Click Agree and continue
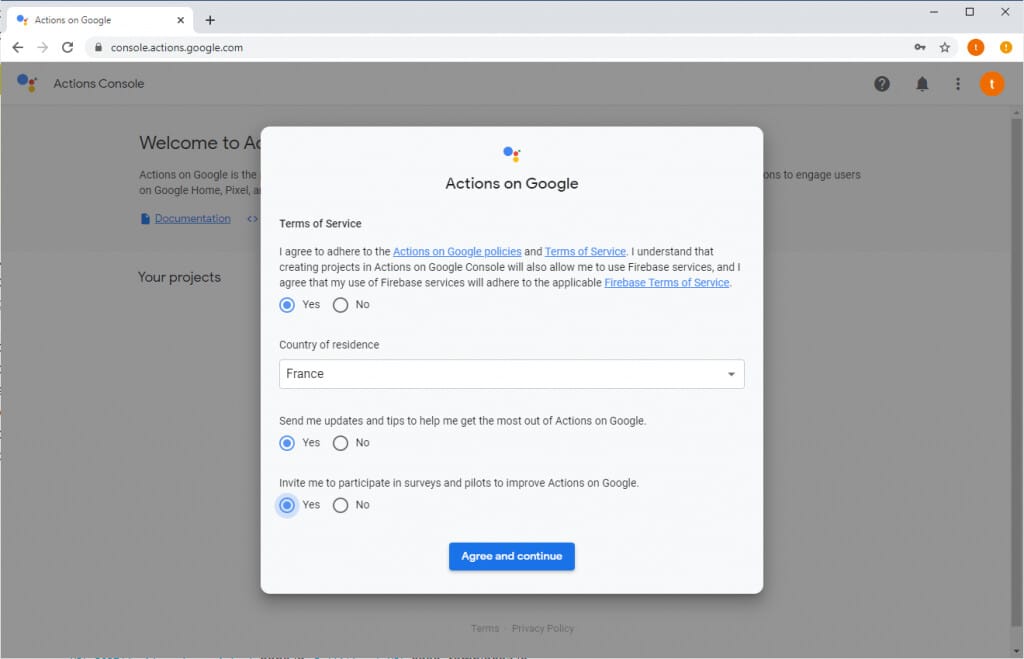The width and height of the screenshot is (1024, 659). (511, 556)
